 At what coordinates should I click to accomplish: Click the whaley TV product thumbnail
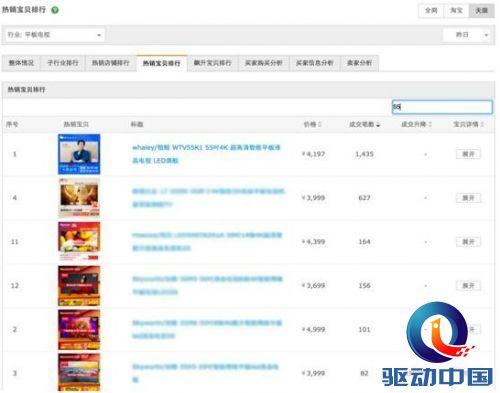click(79, 154)
